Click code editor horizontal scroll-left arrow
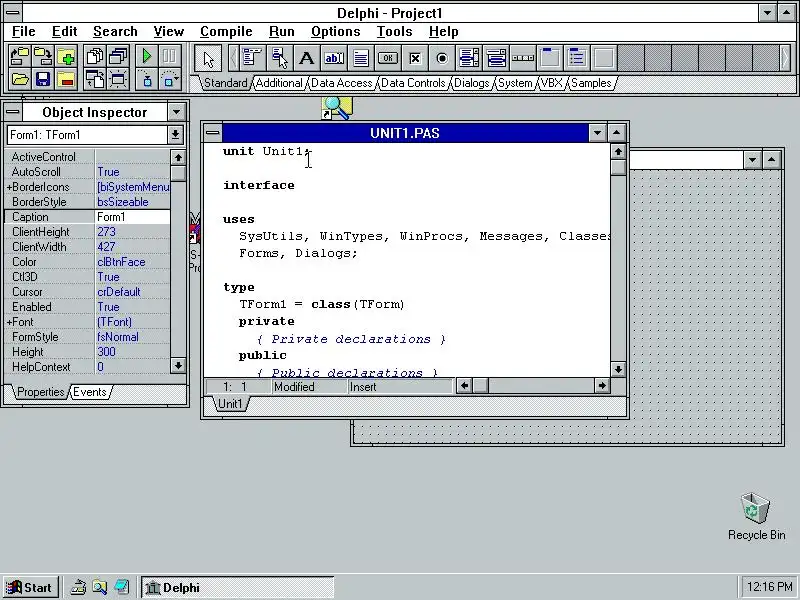 pos(464,386)
